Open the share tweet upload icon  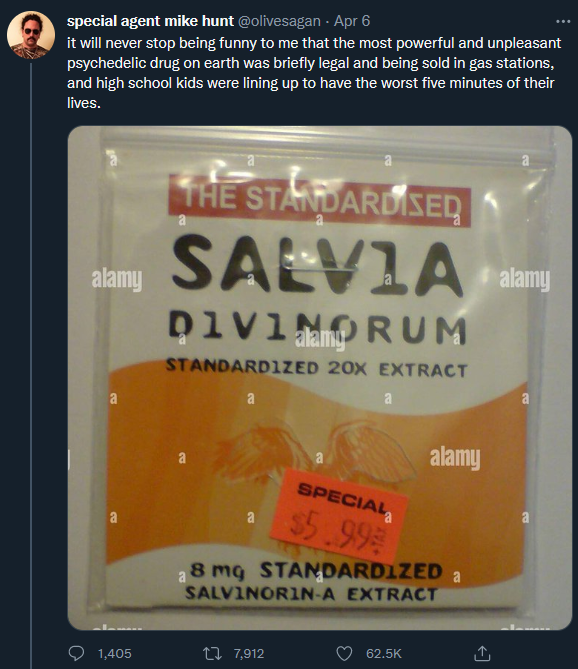(482, 653)
